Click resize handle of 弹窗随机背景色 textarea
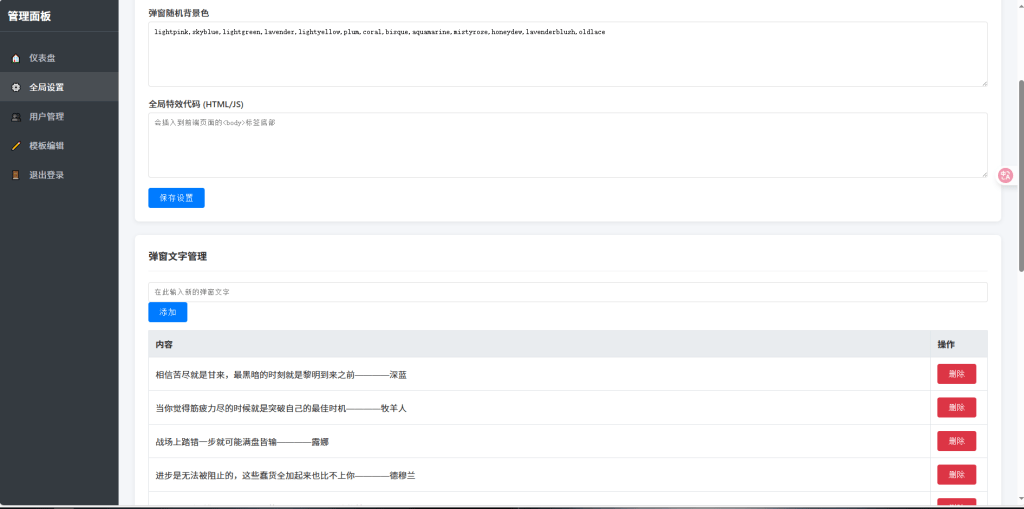Viewport: 1024px width, 509px height. coord(983,82)
